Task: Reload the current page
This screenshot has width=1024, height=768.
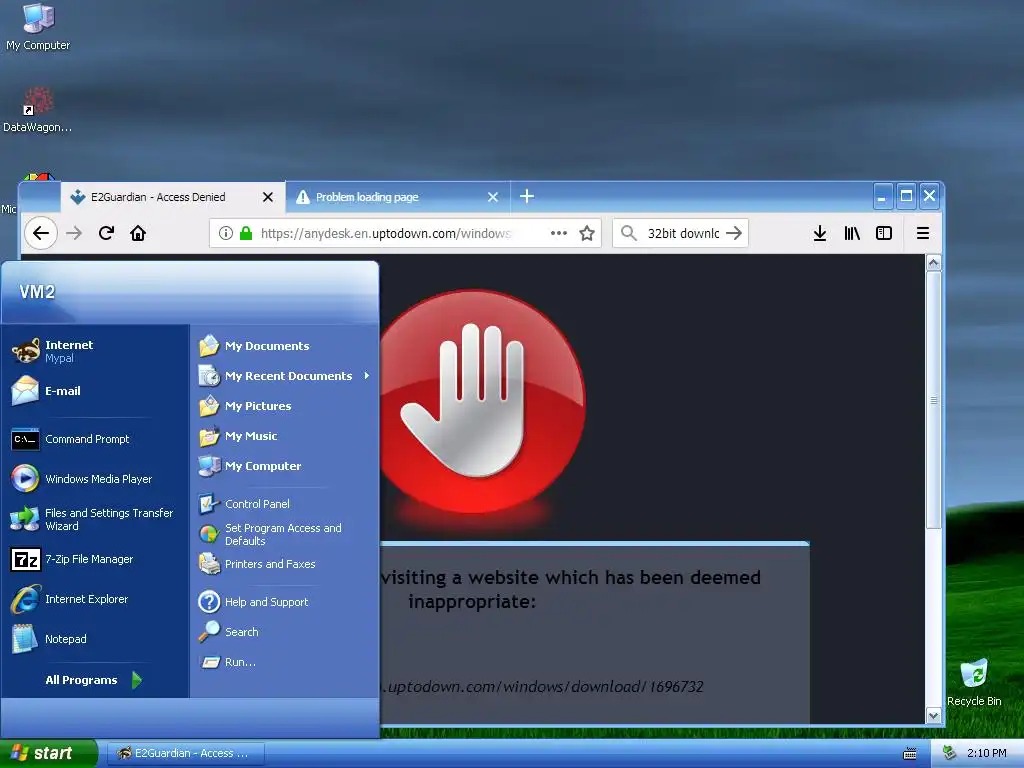Action: click(106, 233)
